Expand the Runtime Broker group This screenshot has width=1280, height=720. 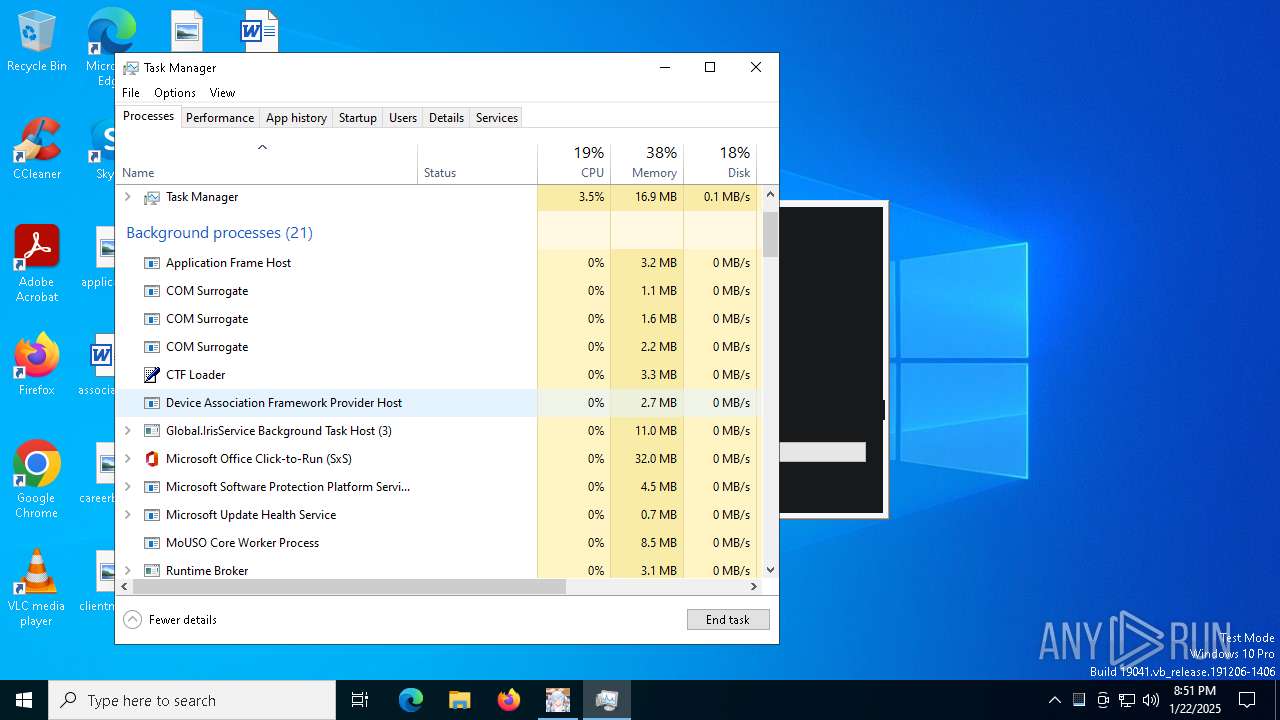(127, 571)
